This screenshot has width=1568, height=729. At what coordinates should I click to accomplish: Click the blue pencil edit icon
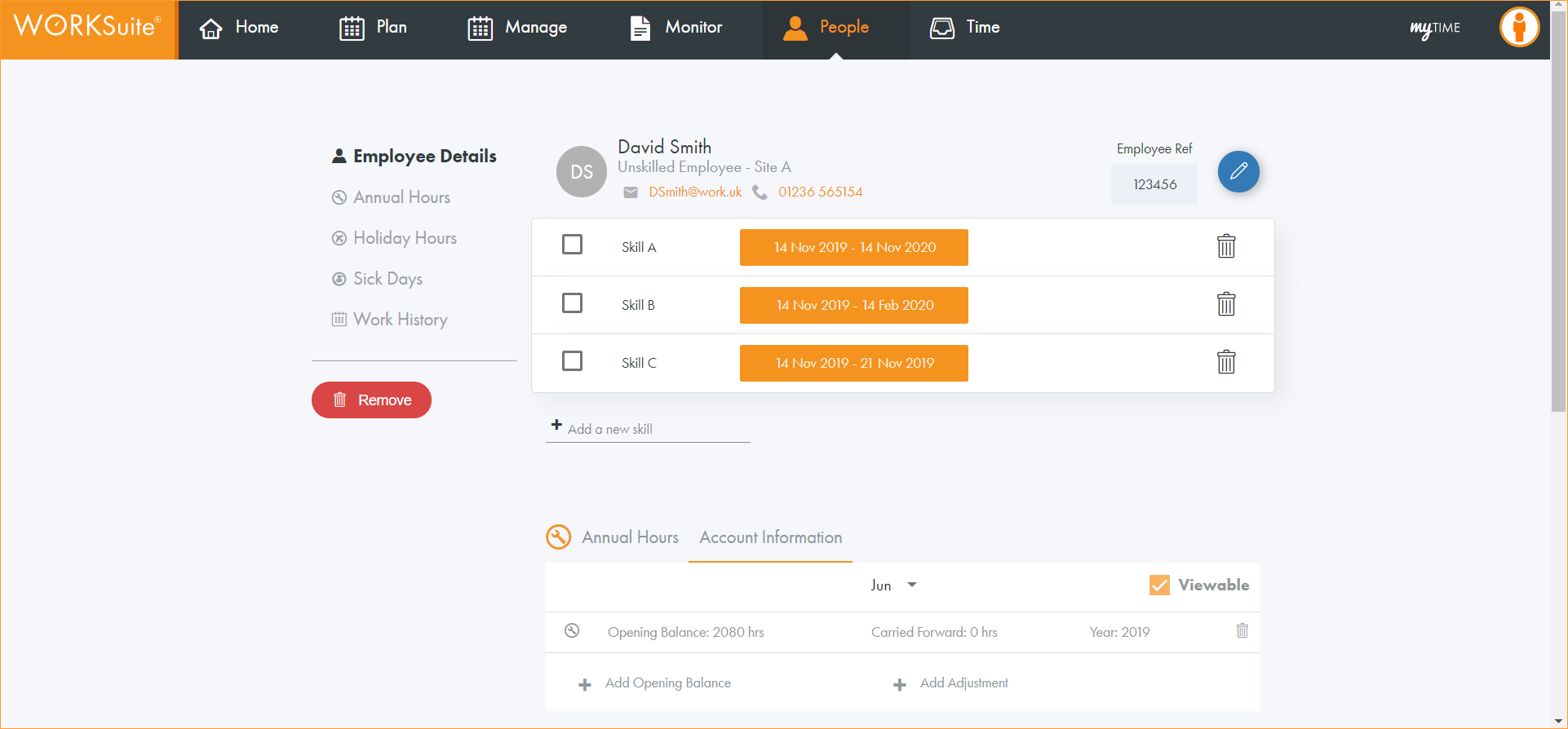pyautogui.click(x=1238, y=171)
